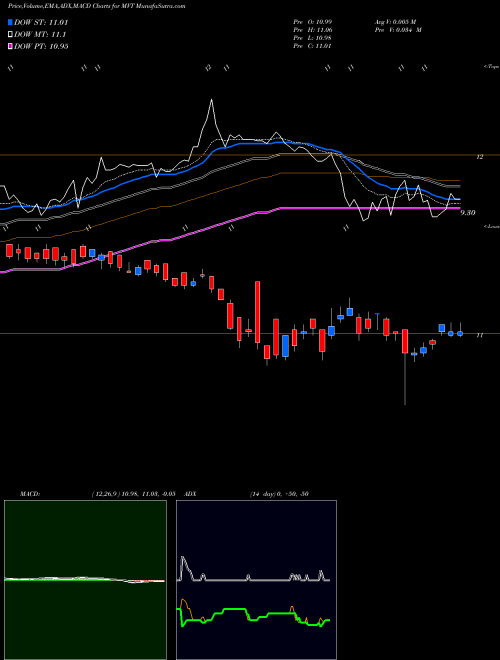Click the 'Pre O: 10.99' open value
Screen dimensions: 500x660
point(313,21)
